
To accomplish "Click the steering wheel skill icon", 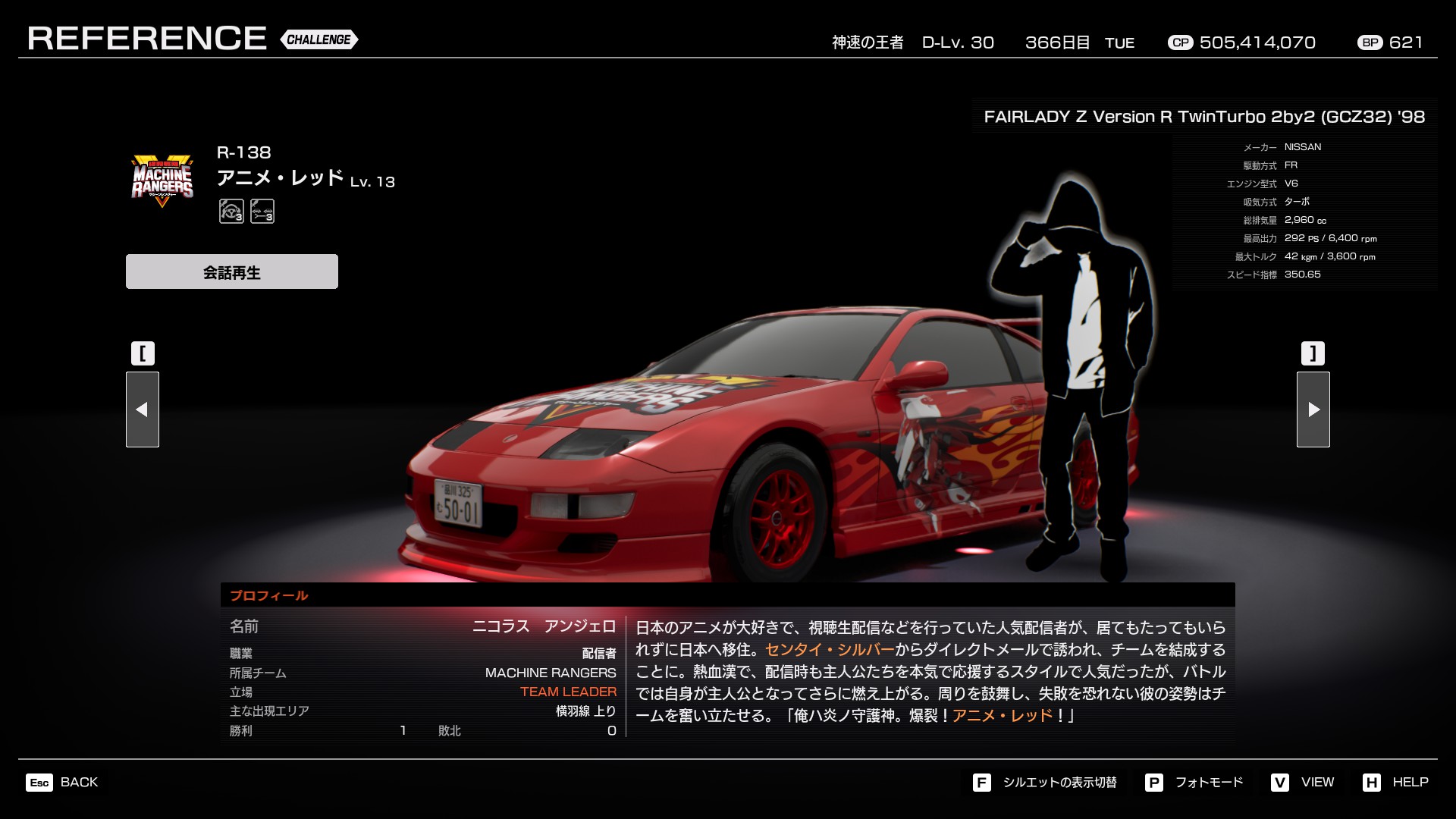I will pos(231,211).
